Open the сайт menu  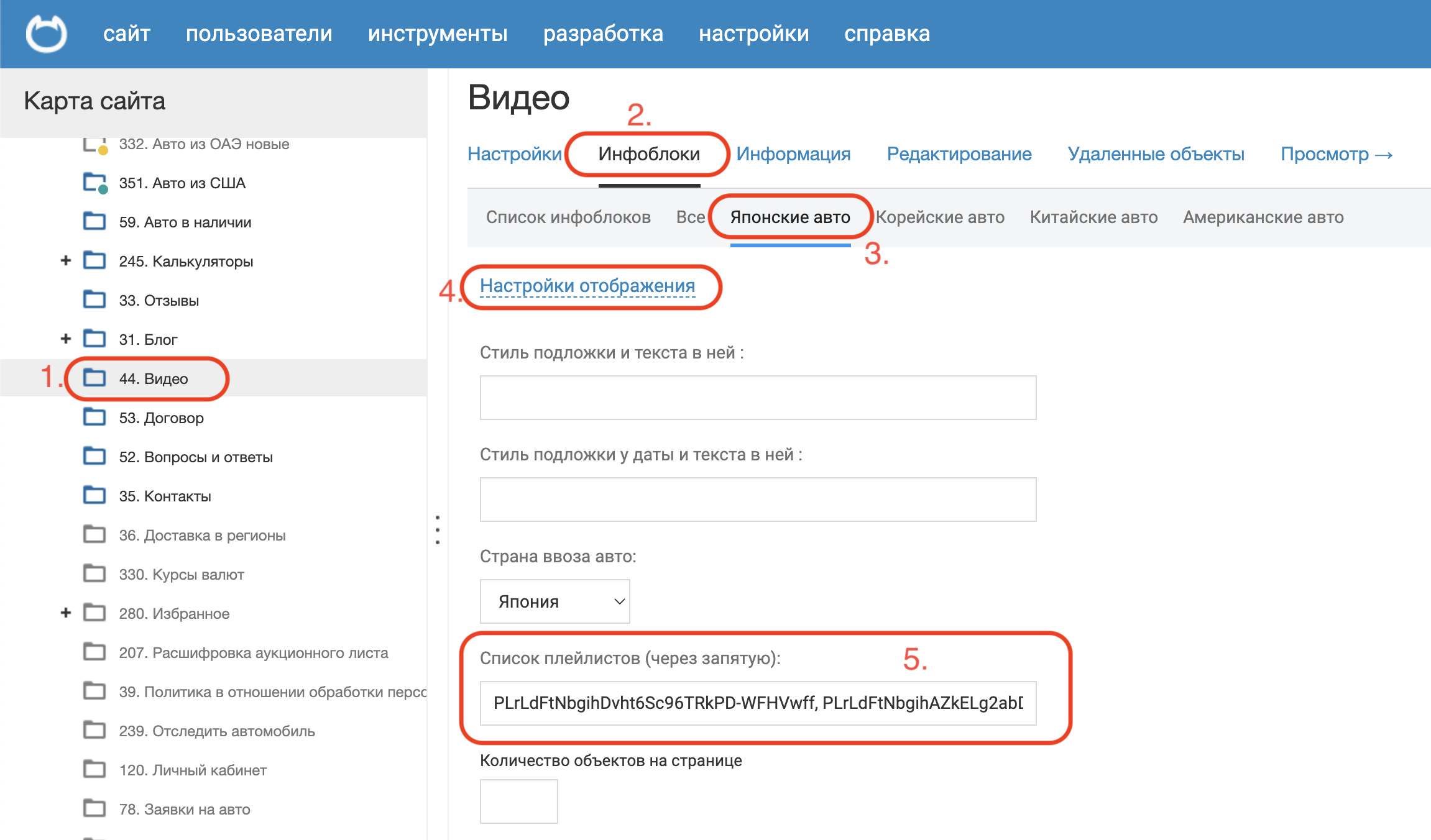coord(127,34)
